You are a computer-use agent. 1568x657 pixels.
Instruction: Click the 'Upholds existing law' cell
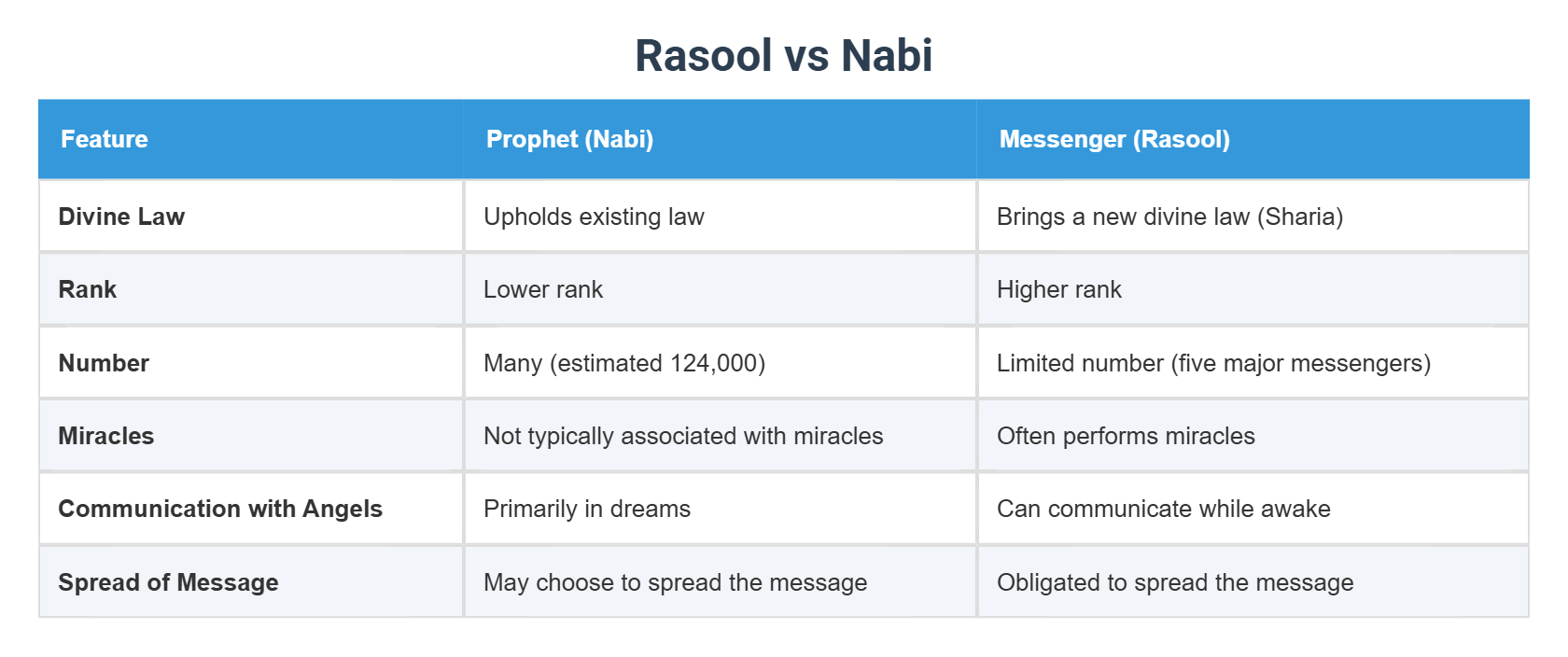click(721, 217)
